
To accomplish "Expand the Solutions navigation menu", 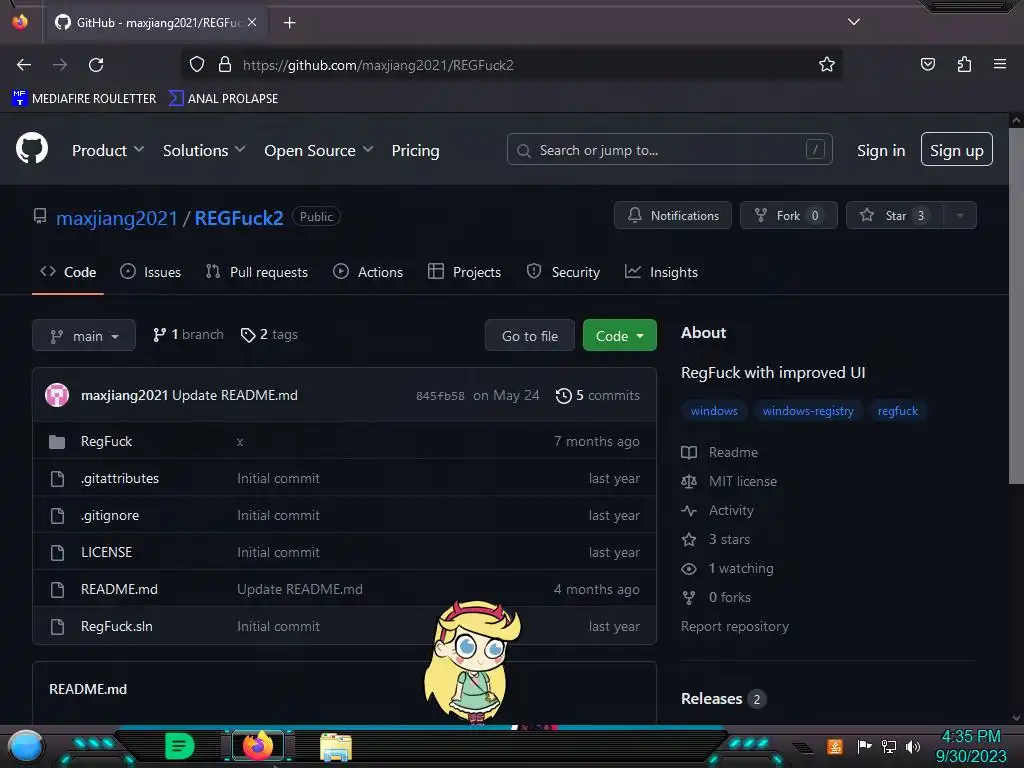I will click(x=204, y=150).
